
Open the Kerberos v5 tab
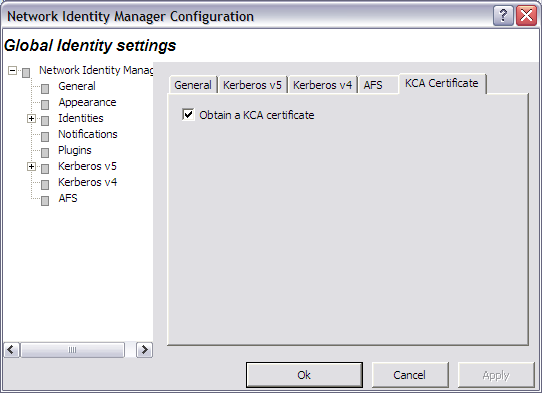tap(252, 85)
